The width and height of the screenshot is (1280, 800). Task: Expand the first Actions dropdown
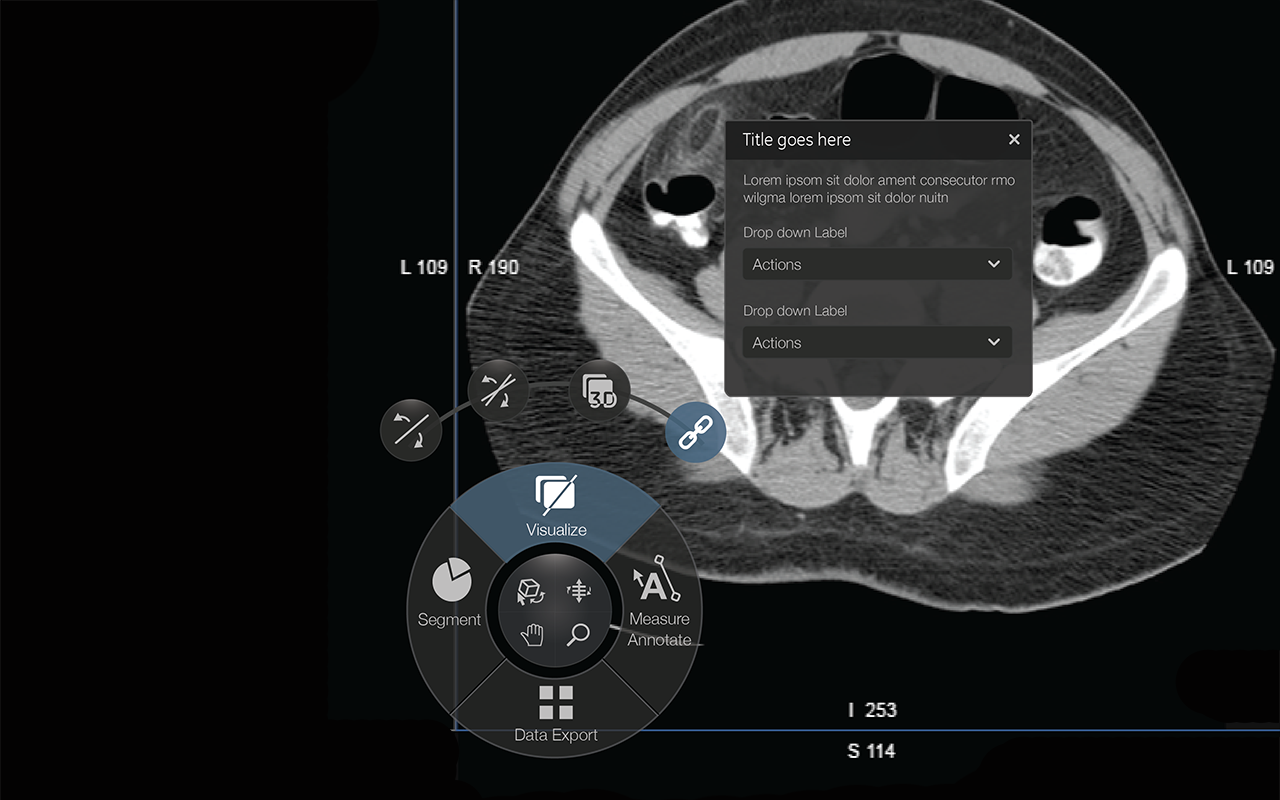click(x=877, y=265)
